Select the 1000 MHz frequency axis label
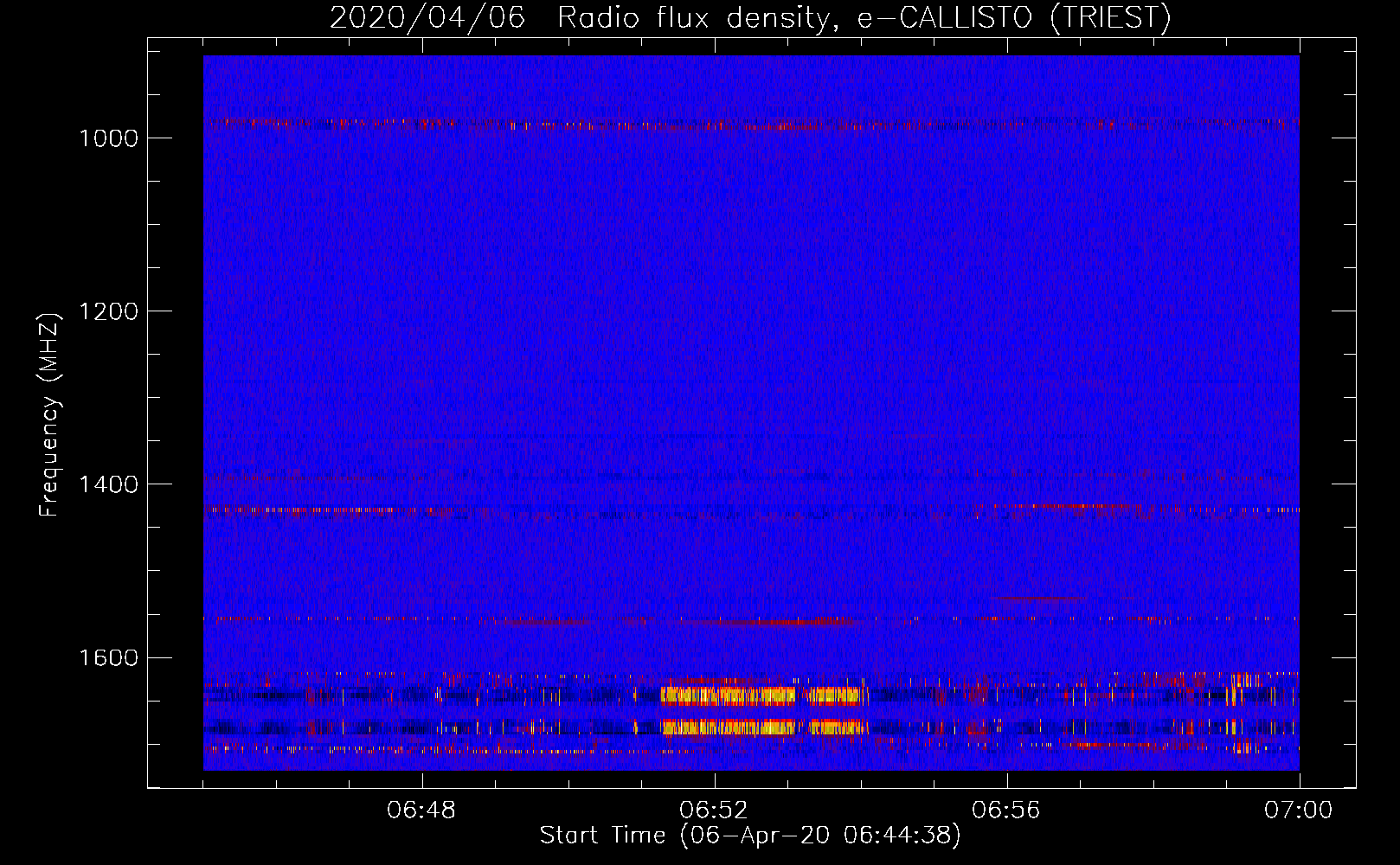The image size is (1400, 865). click(108, 138)
